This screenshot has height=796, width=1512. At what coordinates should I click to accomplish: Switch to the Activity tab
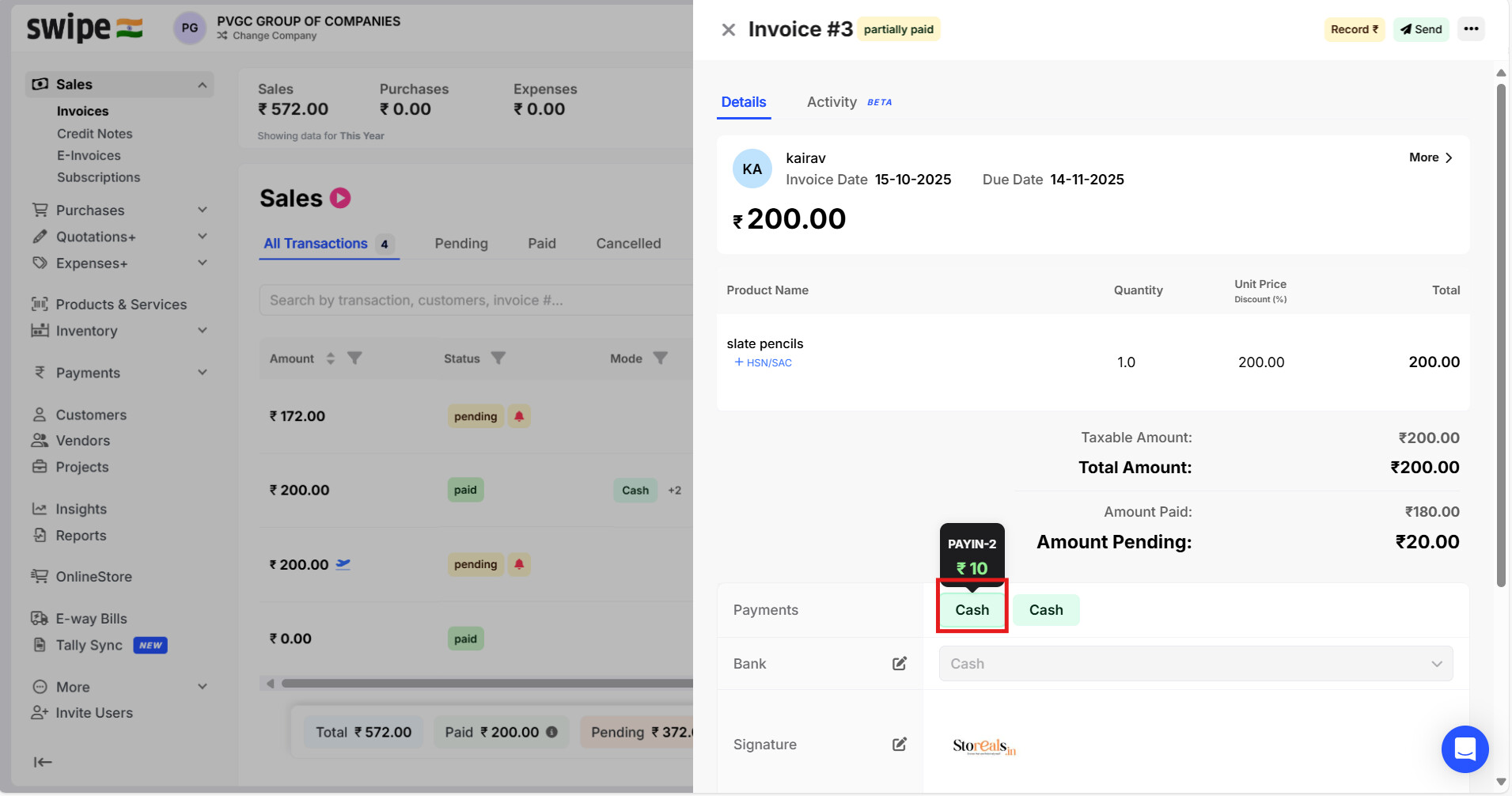832,102
